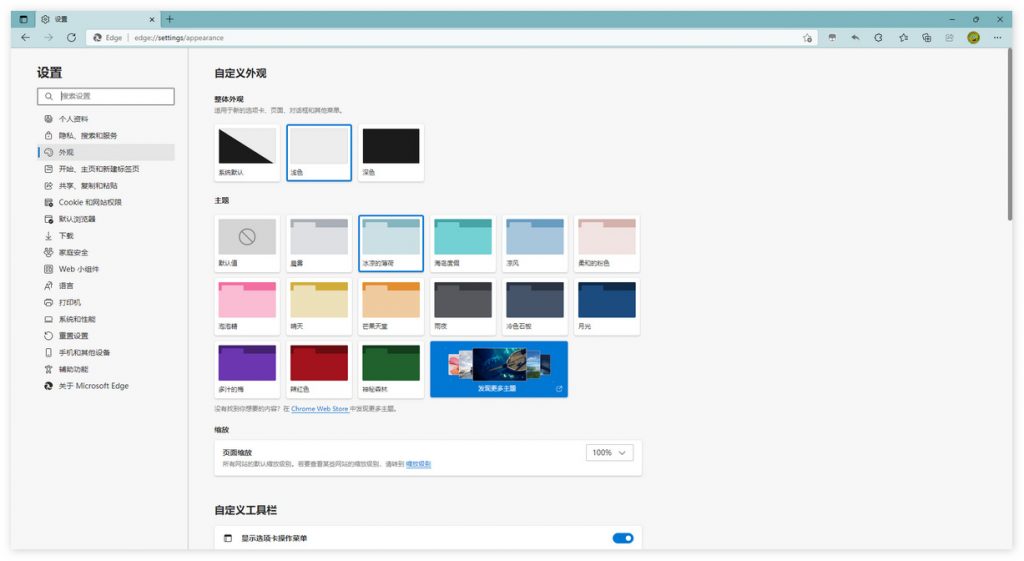1024x561 pixels.
Task: Open 外观 in the settings sidebar
Action: coord(106,152)
